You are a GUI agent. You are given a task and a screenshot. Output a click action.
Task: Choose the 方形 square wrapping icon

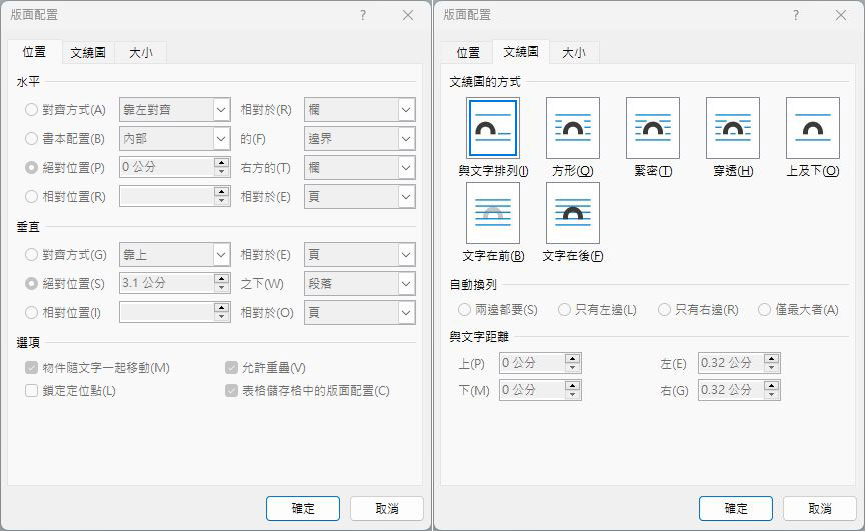(572, 129)
